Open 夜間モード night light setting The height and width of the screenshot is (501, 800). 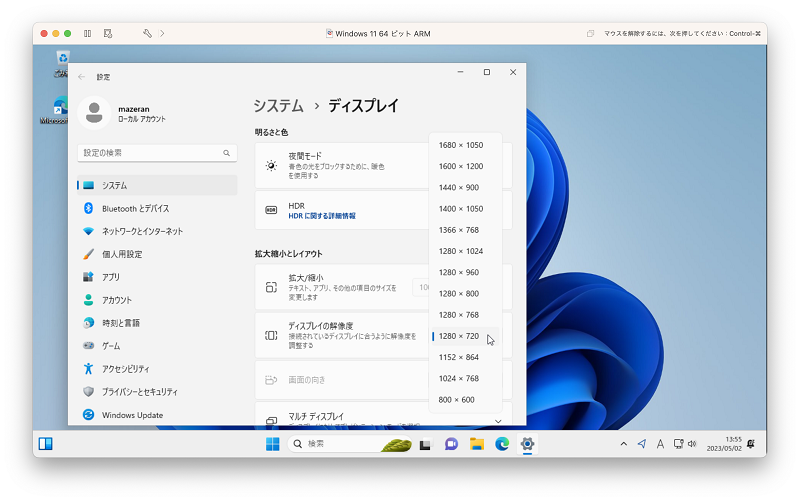(x=342, y=166)
